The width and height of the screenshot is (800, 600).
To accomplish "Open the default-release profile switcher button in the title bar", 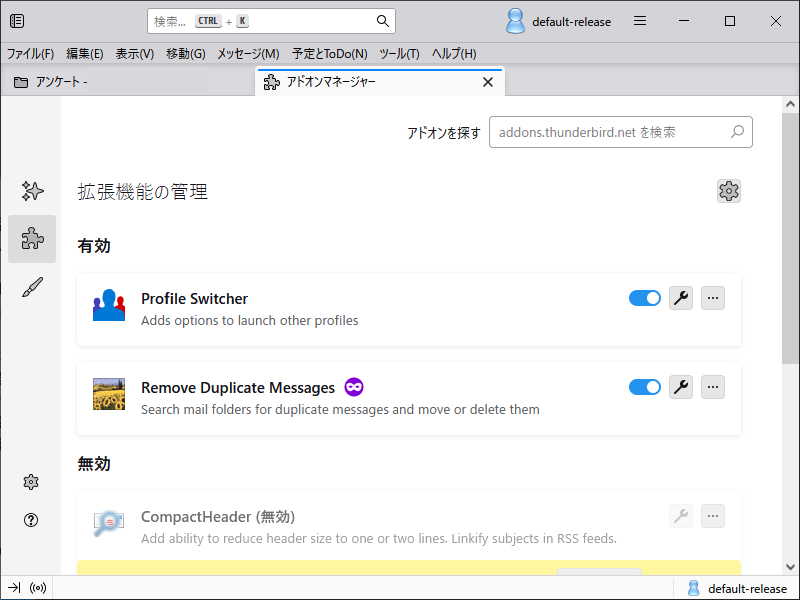I will pyautogui.click(x=558, y=21).
